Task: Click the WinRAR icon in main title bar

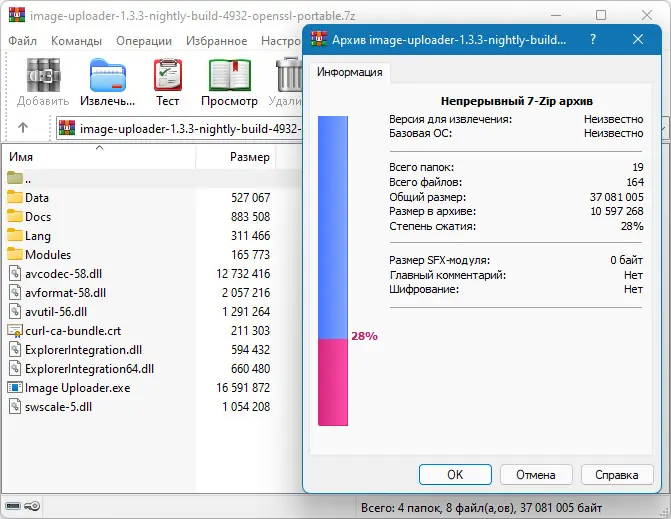Action: click(16, 15)
